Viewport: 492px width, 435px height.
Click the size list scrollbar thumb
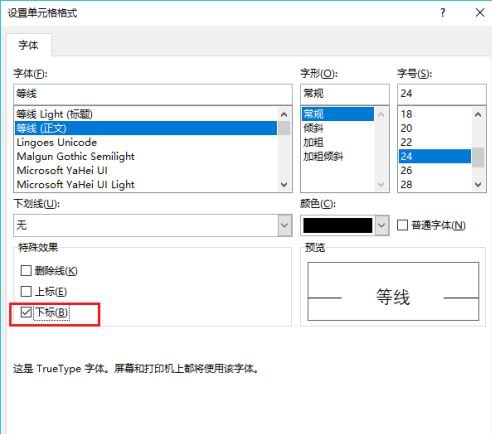tap(478, 157)
